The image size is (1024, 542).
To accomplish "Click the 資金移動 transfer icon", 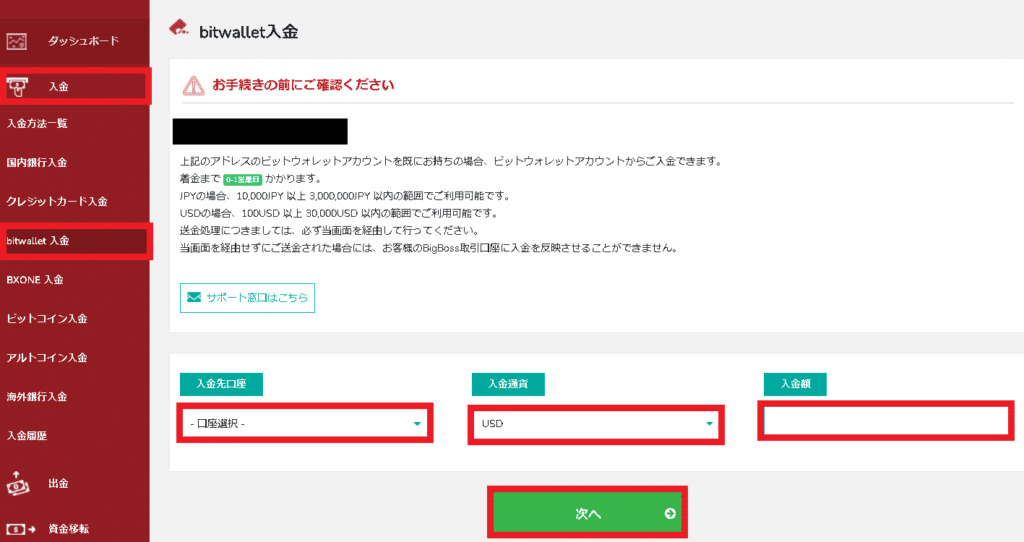I will 21,529.
